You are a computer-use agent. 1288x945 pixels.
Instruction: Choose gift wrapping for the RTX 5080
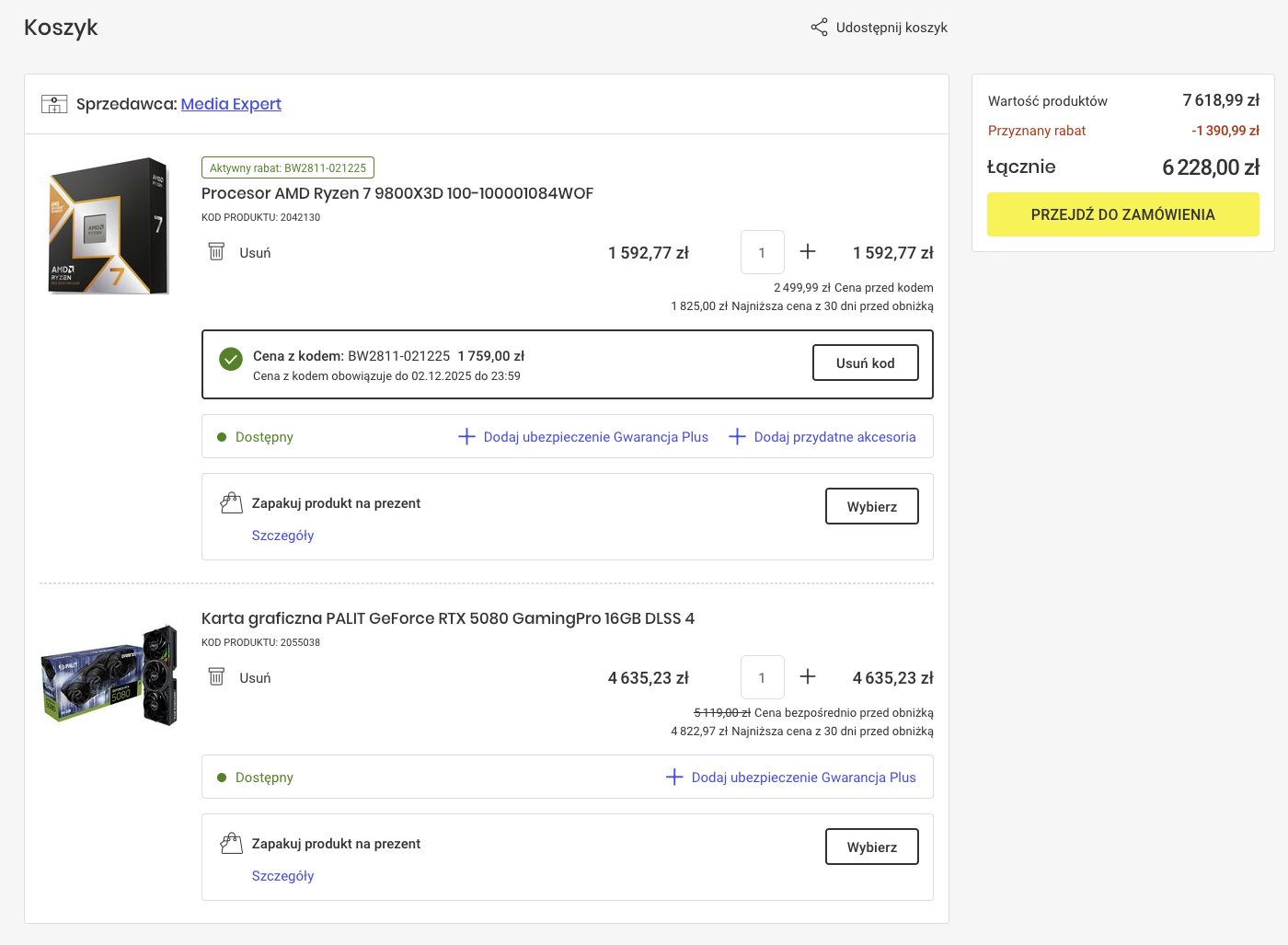871,847
